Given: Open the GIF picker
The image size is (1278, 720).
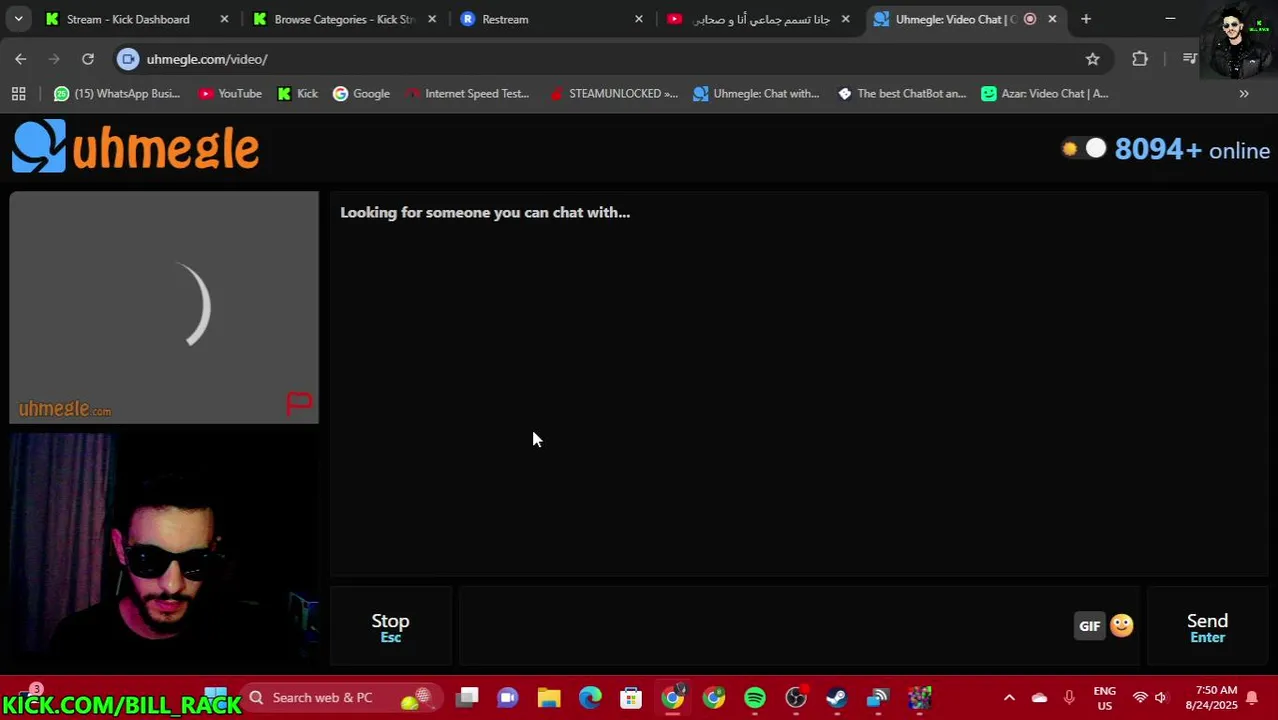Looking at the screenshot, I should (x=1089, y=626).
